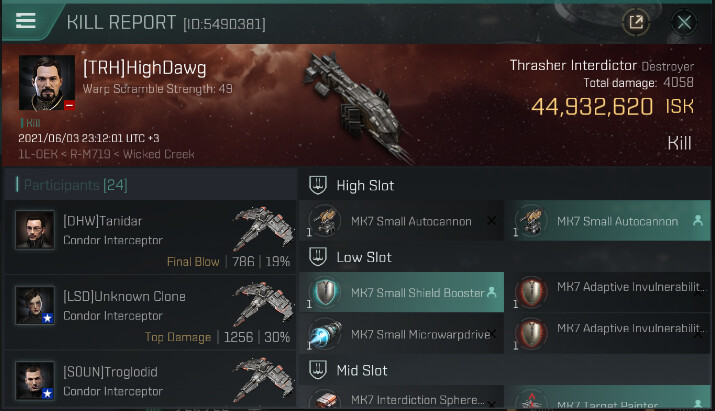This screenshot has width=715, height=411.
Task: Select the highlighted MK7 Small Autocannon module
Action: pyautogui.click(x=607, y=221)
